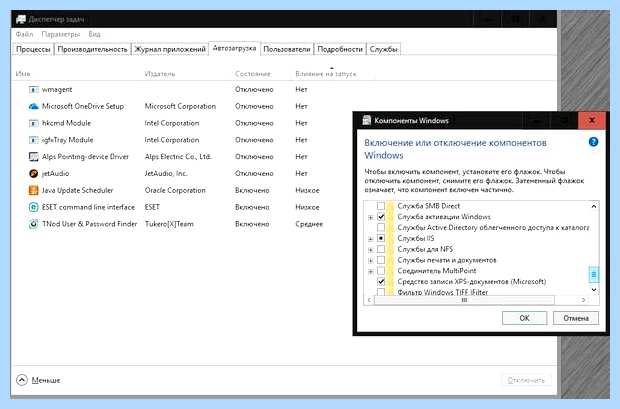Screen dimensions: 620x409
Task: Click the vertical scrollbar thumb in components list
Action: 594,274
